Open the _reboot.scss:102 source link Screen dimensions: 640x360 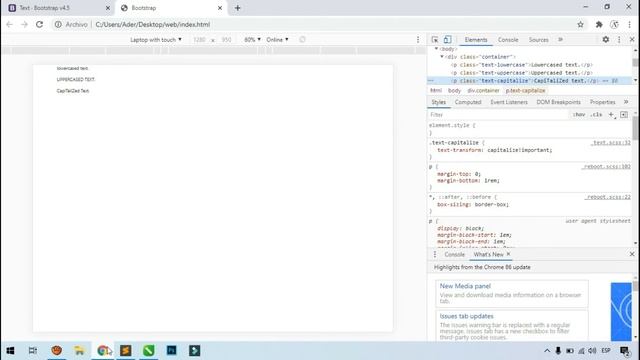click(607, 167)
